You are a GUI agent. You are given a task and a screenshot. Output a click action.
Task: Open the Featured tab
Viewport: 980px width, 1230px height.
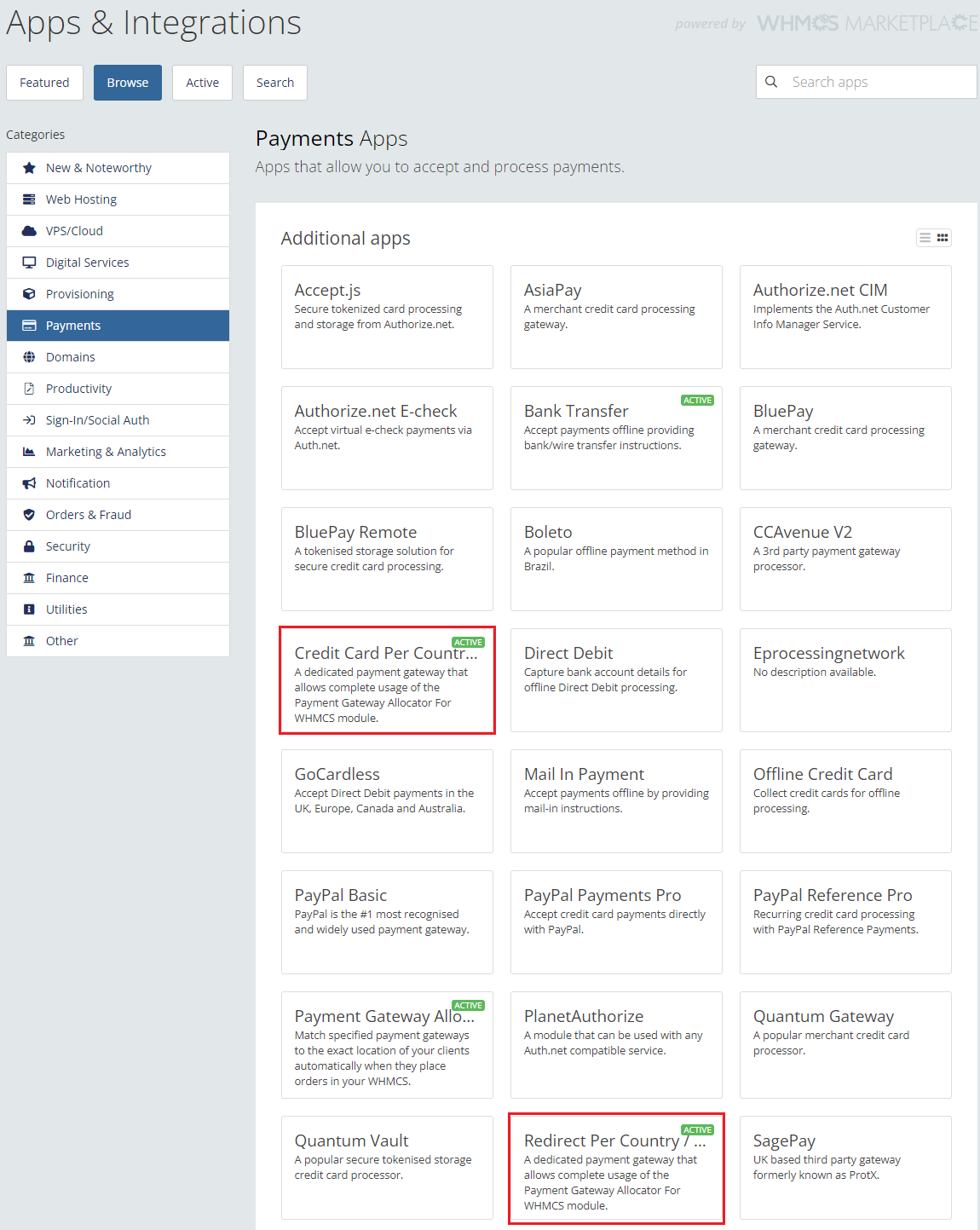[x=44, y=83]
